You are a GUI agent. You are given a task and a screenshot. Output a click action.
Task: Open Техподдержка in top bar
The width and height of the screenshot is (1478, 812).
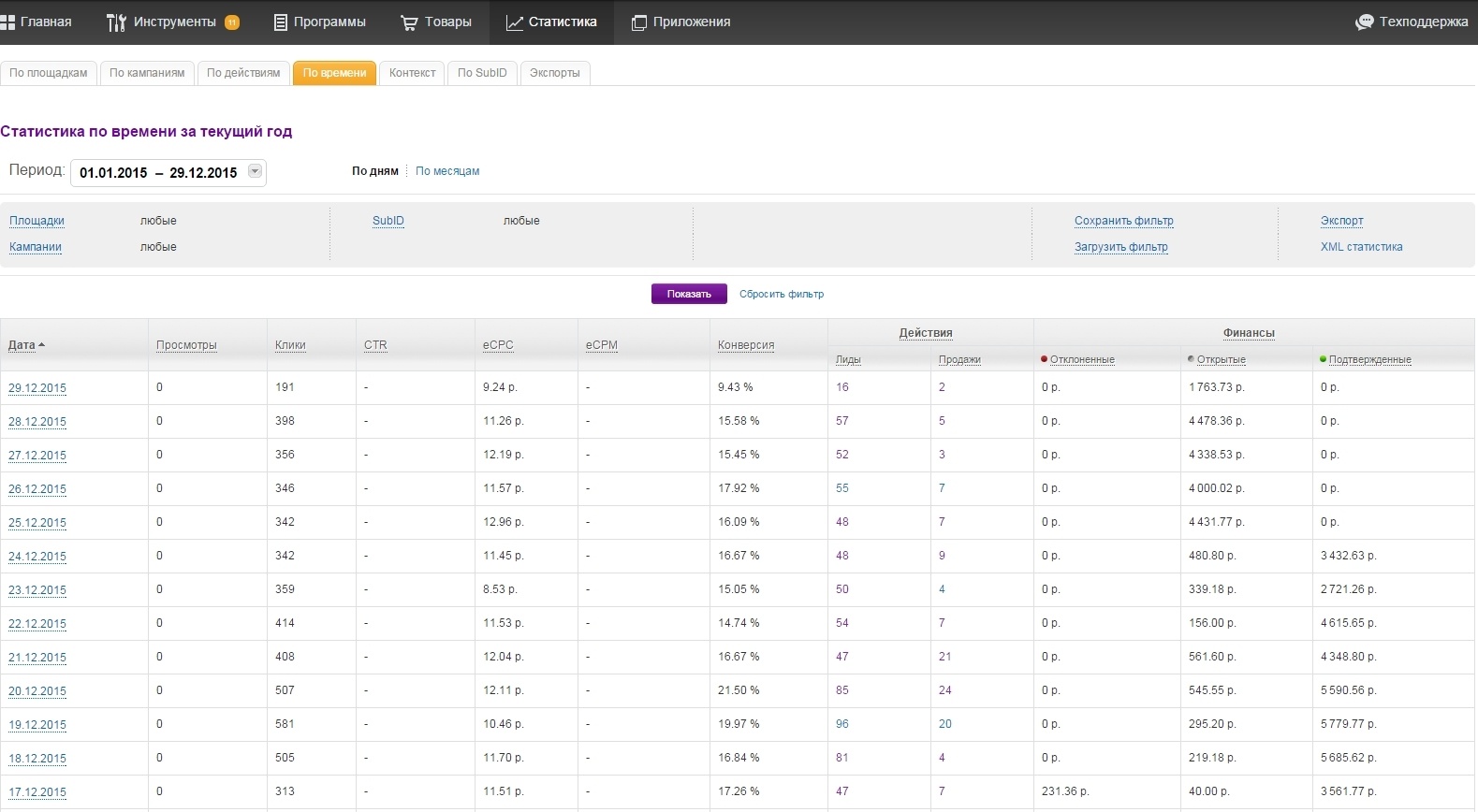[1424, 22]
